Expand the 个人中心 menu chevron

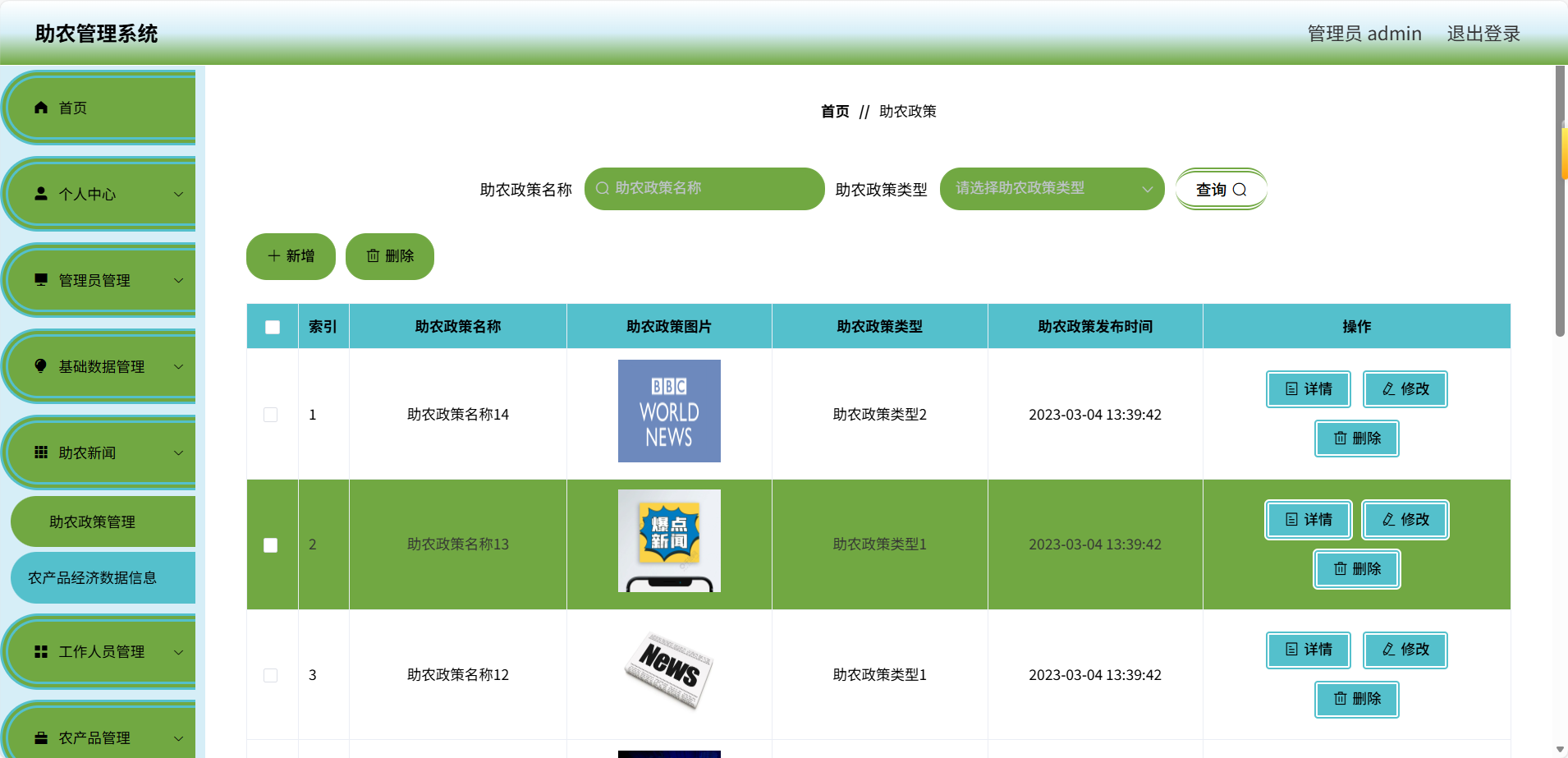tap(178, 194)
